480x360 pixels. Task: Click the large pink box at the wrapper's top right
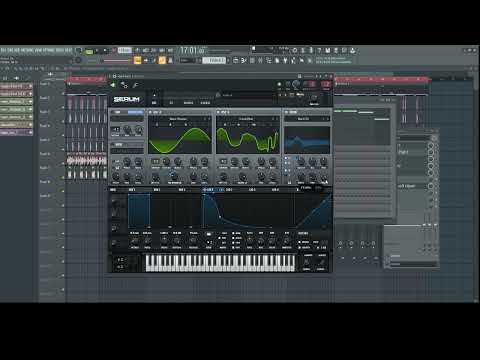326,84
